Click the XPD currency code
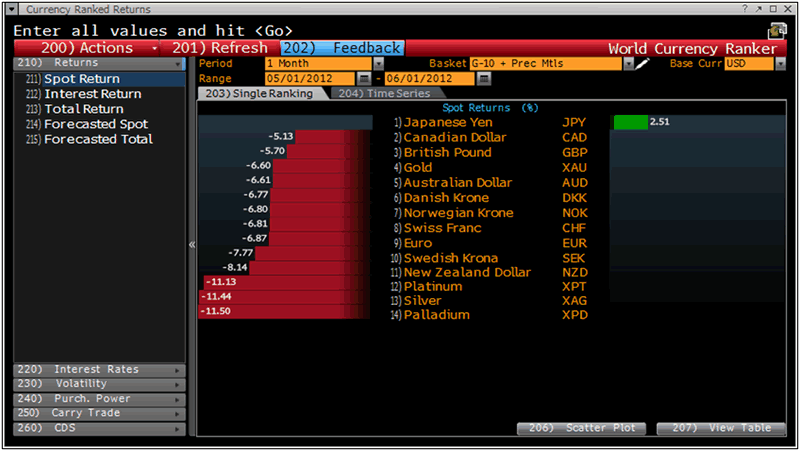Image resolution: width=800 pixels, height=451 pixels. pyautogui.click(x=575, y=315)
